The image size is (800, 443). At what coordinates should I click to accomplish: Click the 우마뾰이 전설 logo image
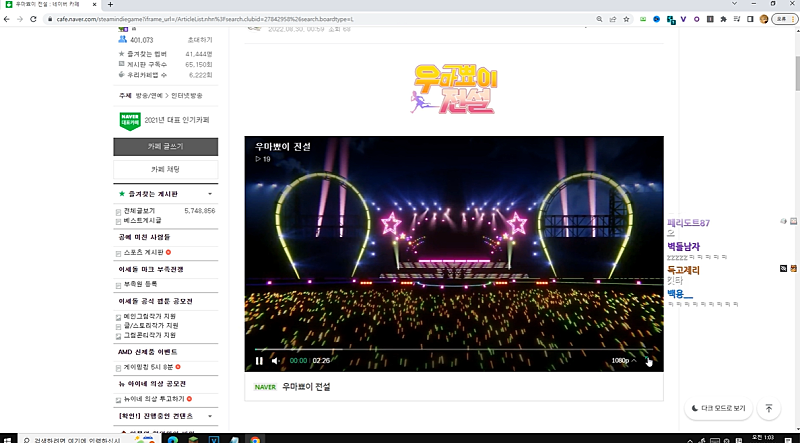pyautogui.click(x=454, y=89)
